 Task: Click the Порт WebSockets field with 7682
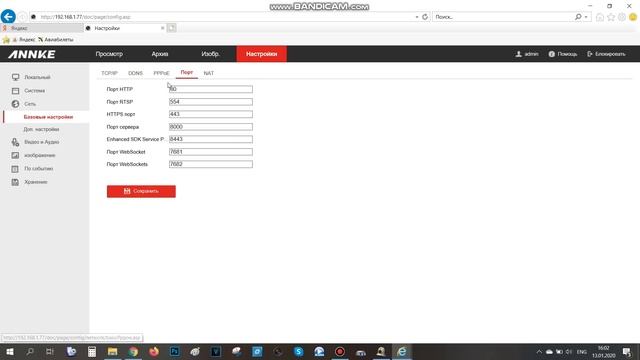point(211,164)
